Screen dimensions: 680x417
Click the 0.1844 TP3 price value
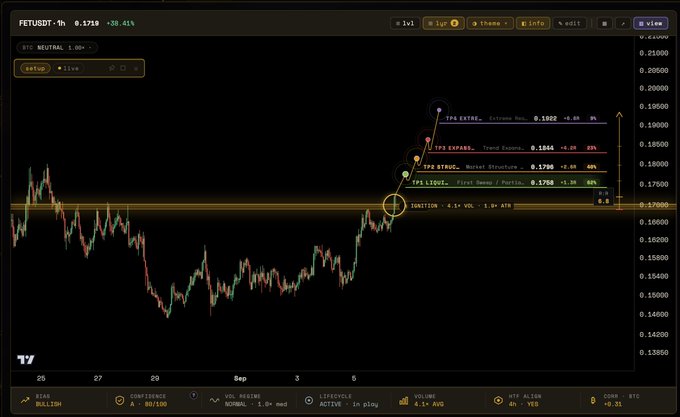point(542,148)
